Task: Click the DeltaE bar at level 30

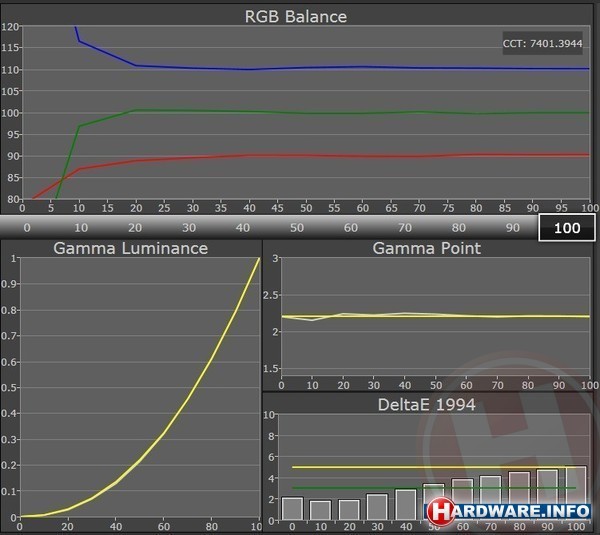Action: pyautogui.click(x=377, y=507)
